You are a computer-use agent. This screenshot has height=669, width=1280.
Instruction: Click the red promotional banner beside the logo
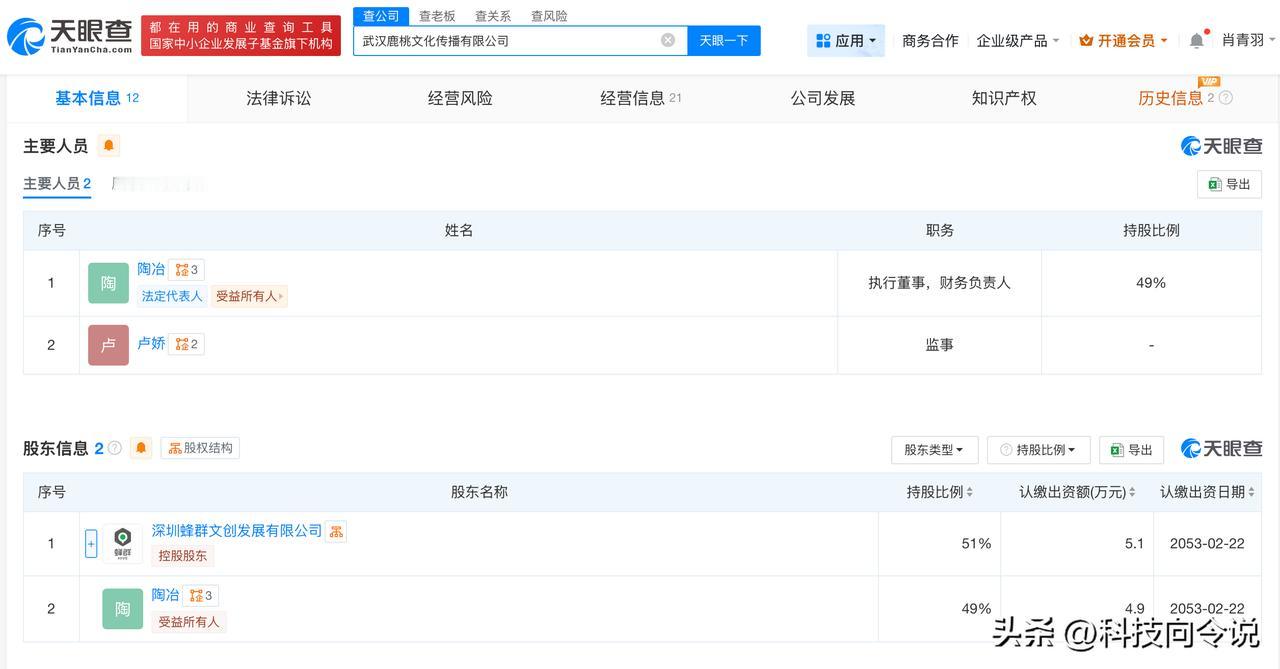(241, 36)
